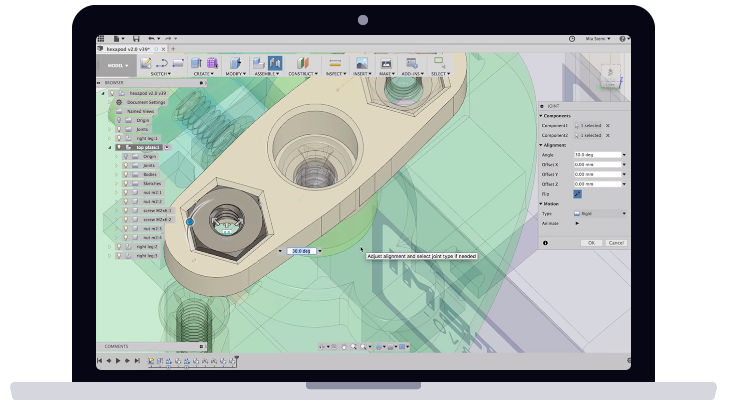Viewport: 729px width, 407px height.
Task: Click the Animate play arrow
Action: (577, 223)
